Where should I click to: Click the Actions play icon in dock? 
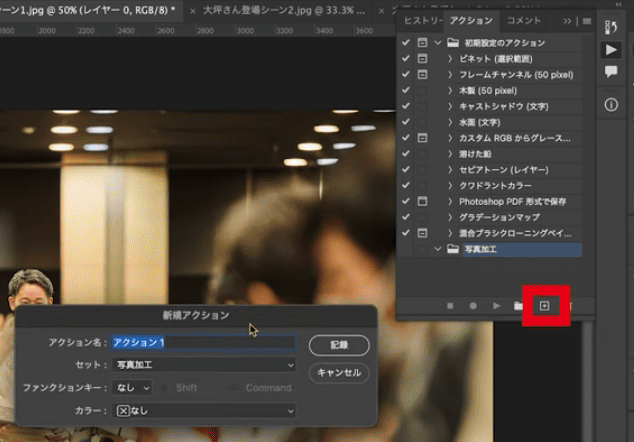(611, 49)
